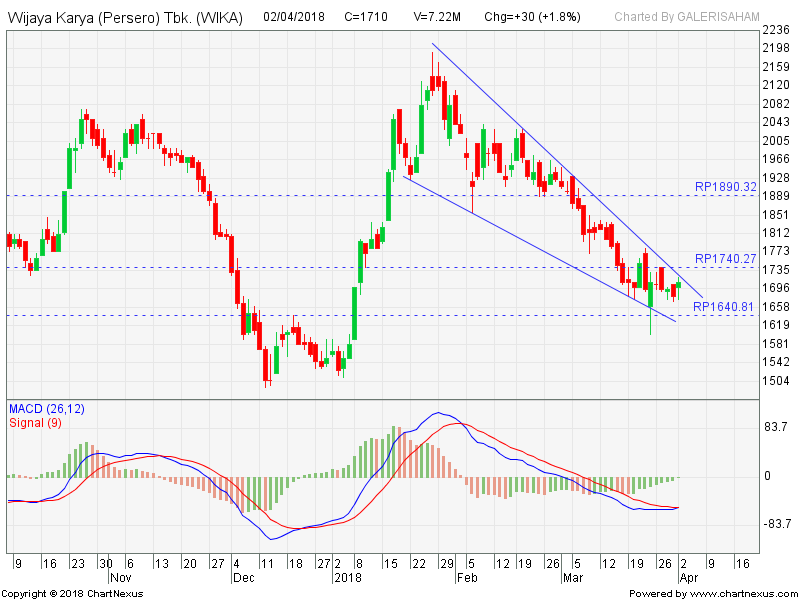The image size is (800, 600).
Task: Click the 'RP1640.81' support level label
Action: pyautogui.click(x=723, y=307)
